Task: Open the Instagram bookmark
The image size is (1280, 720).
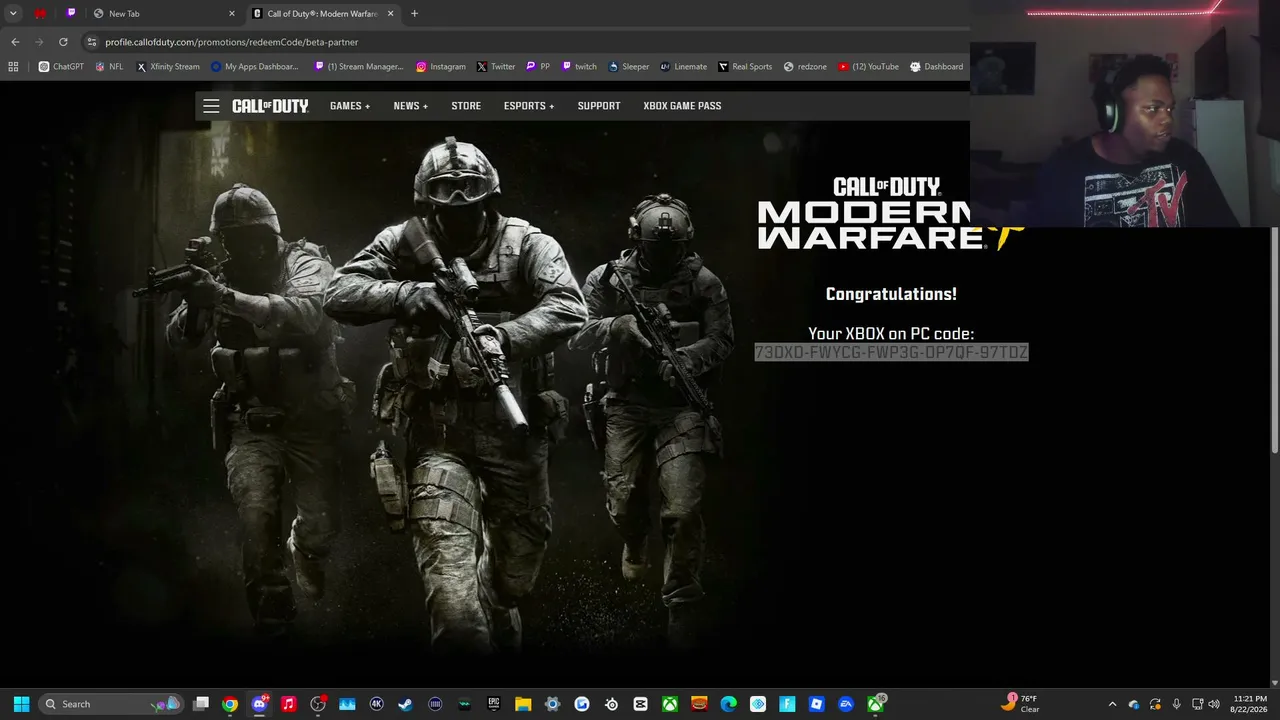Action: tap(441, 67)
